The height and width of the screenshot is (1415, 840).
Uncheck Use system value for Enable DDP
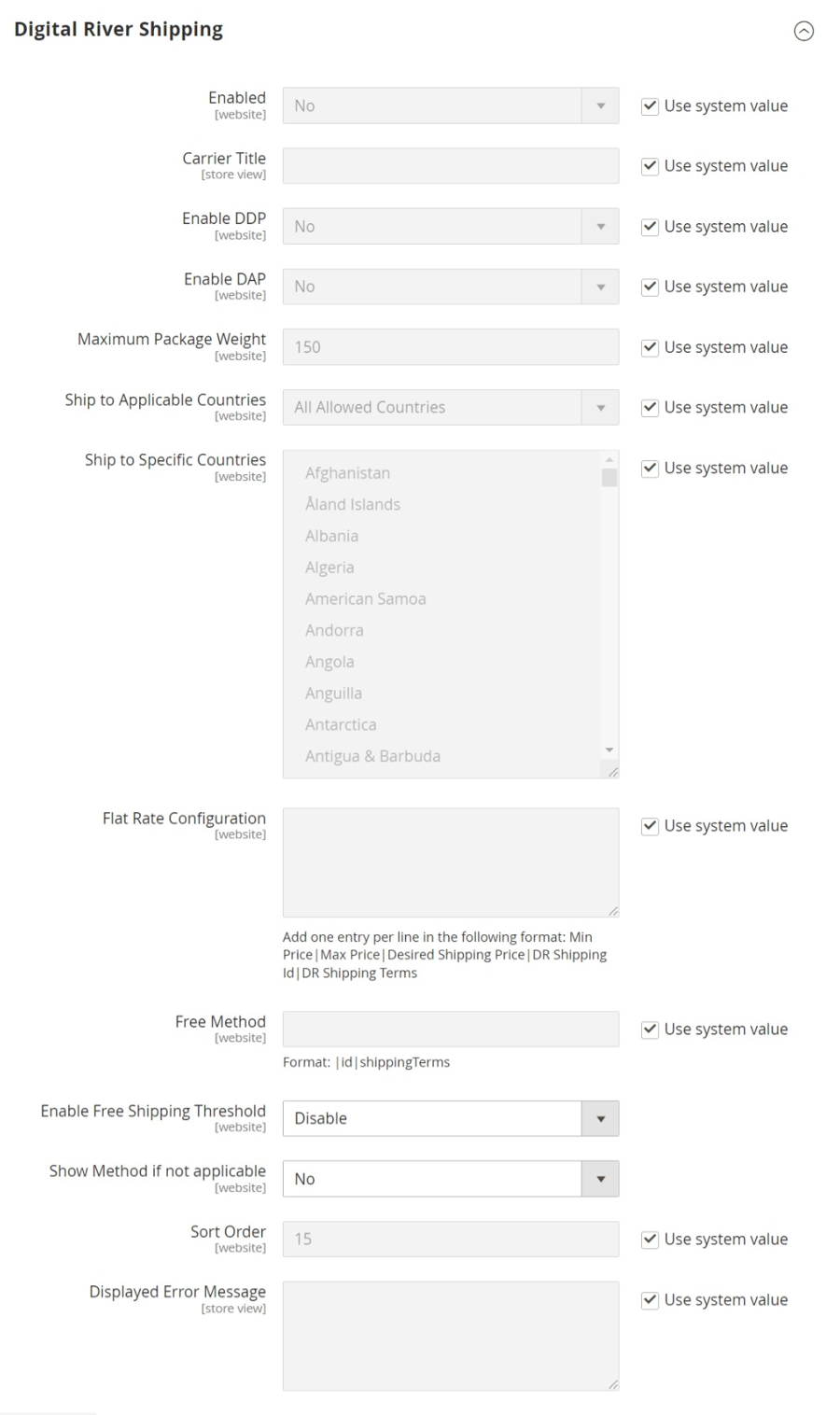pyautogui.click(x=650, y=227)
